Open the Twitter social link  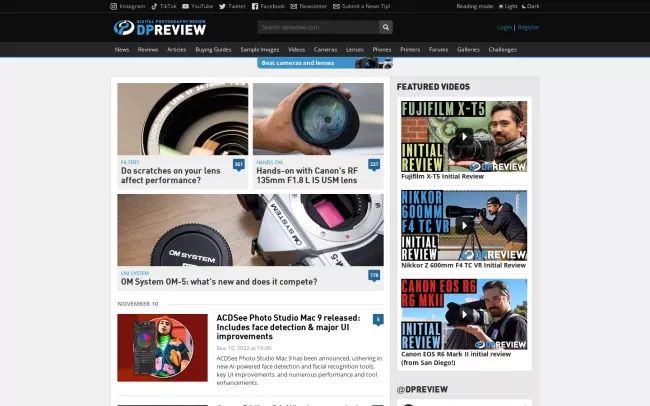232,6
